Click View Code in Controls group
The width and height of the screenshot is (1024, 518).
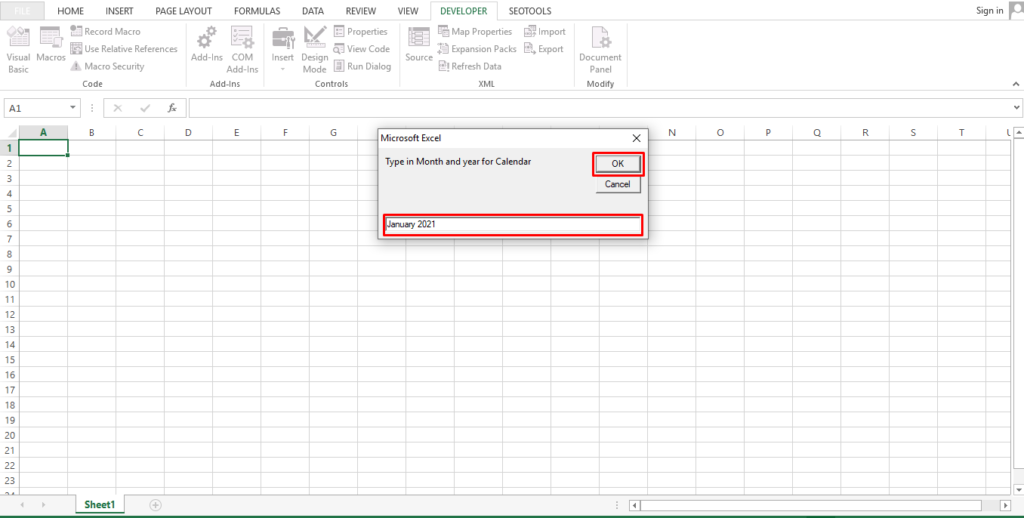click(361, 49)
